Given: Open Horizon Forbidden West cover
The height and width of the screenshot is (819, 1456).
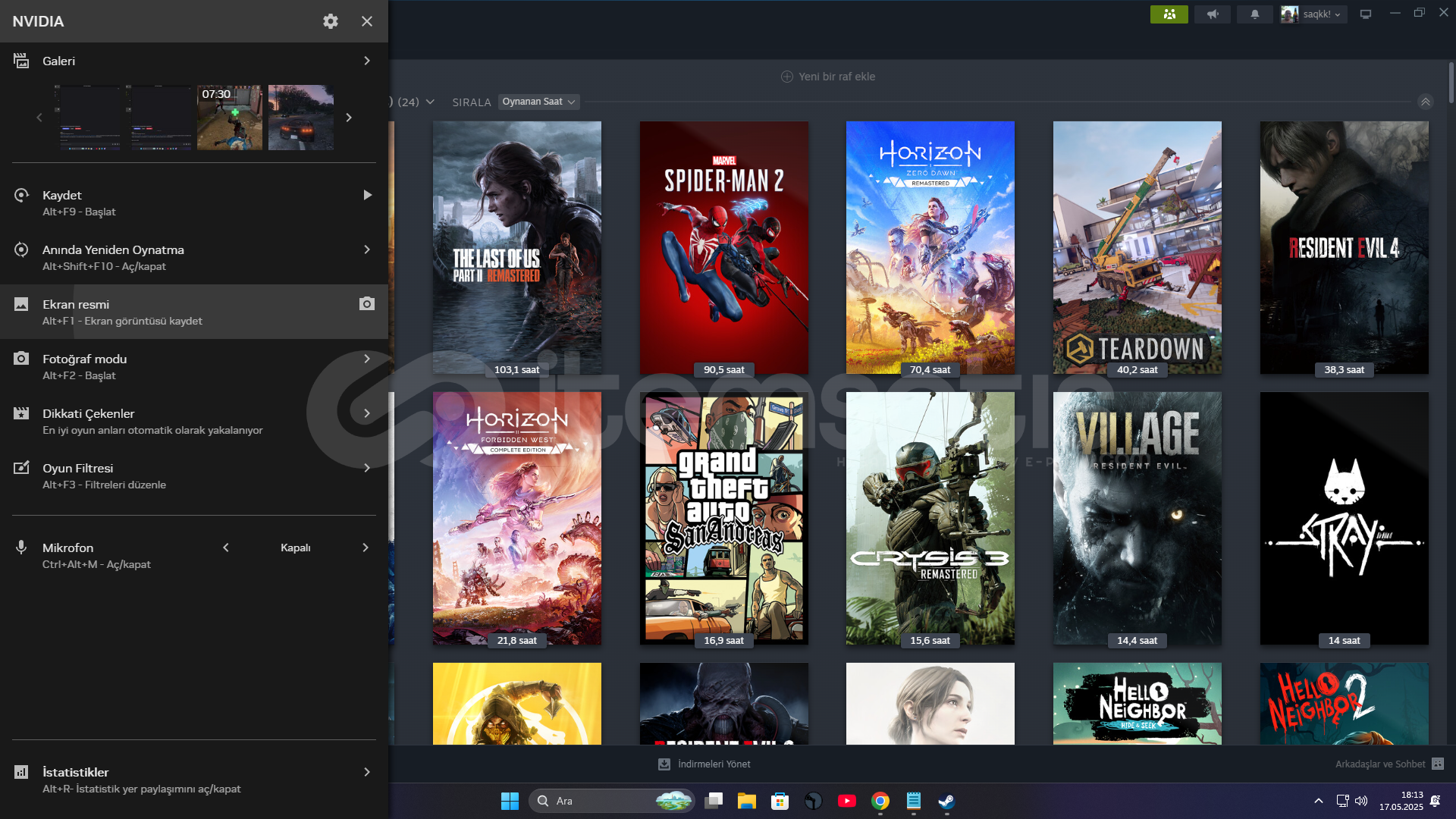Looking at the screenshot, I should pyautogui.click(x=517, y=518).
